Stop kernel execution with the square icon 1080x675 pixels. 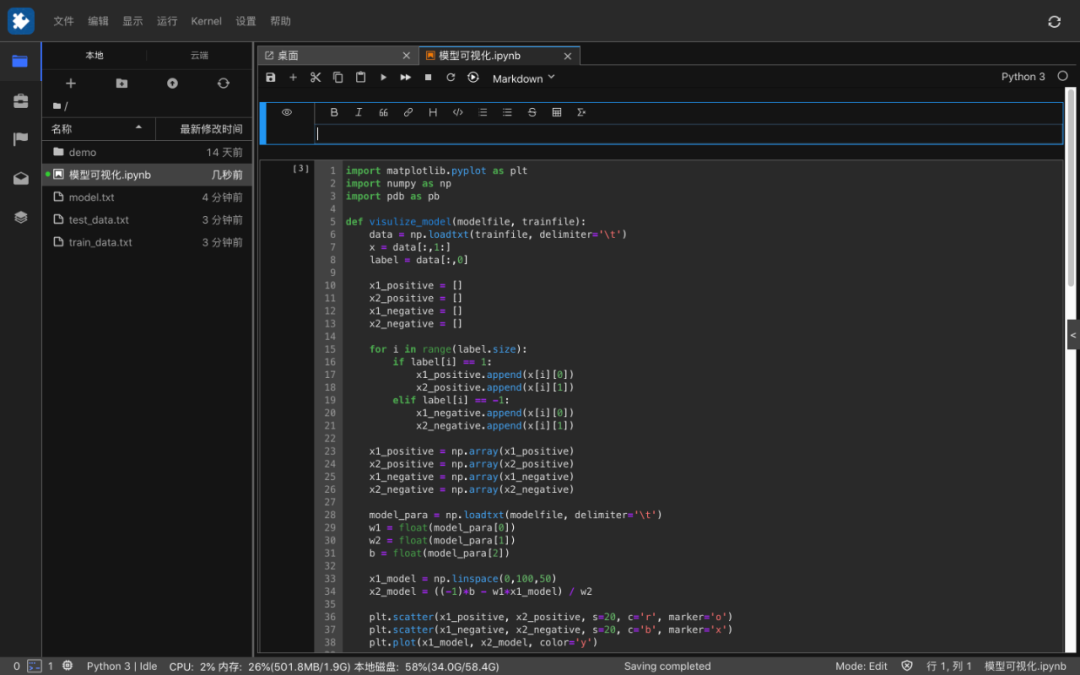tap(428, 78)
